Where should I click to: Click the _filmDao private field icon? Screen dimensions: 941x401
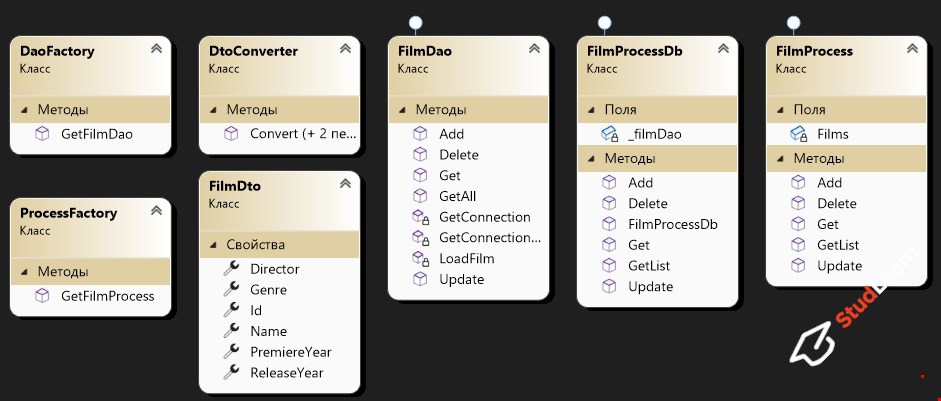point(610,134)
